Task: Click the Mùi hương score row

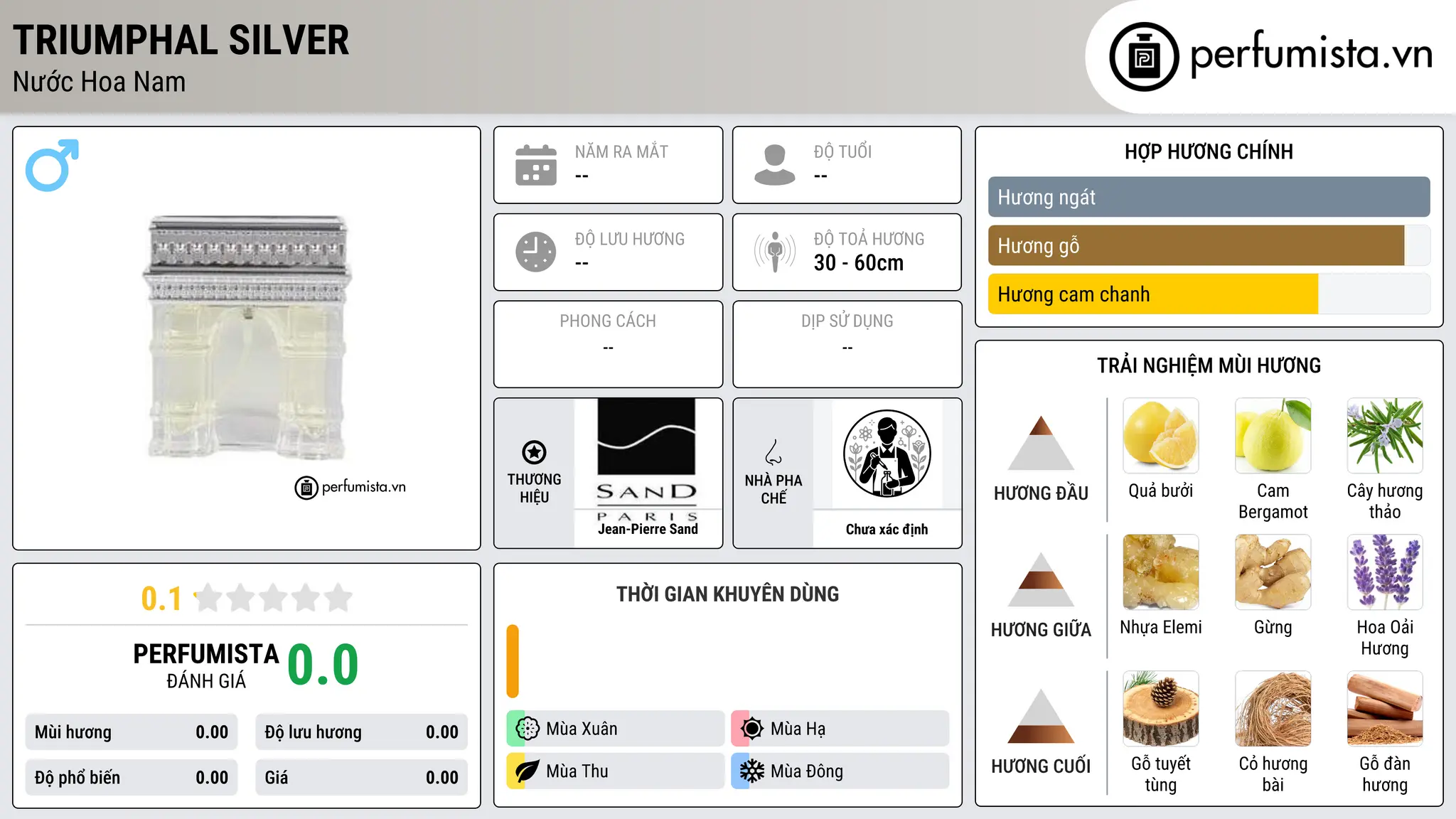Action: point(132,732)
